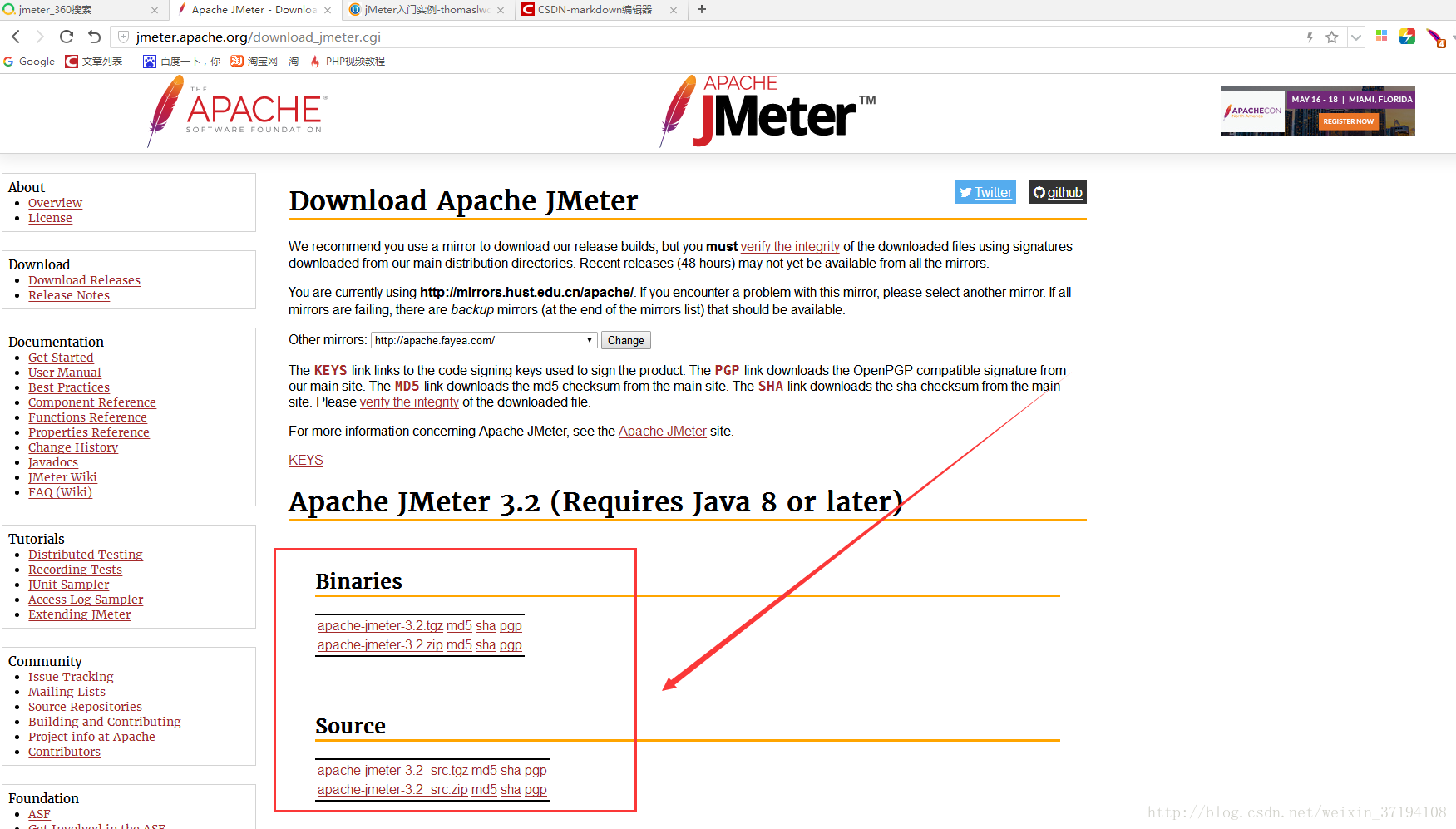This screenshot has height=829, width=1456.
Task: Close the CSDN-markdown编辑器 tab
Action: tap(674, 10)
